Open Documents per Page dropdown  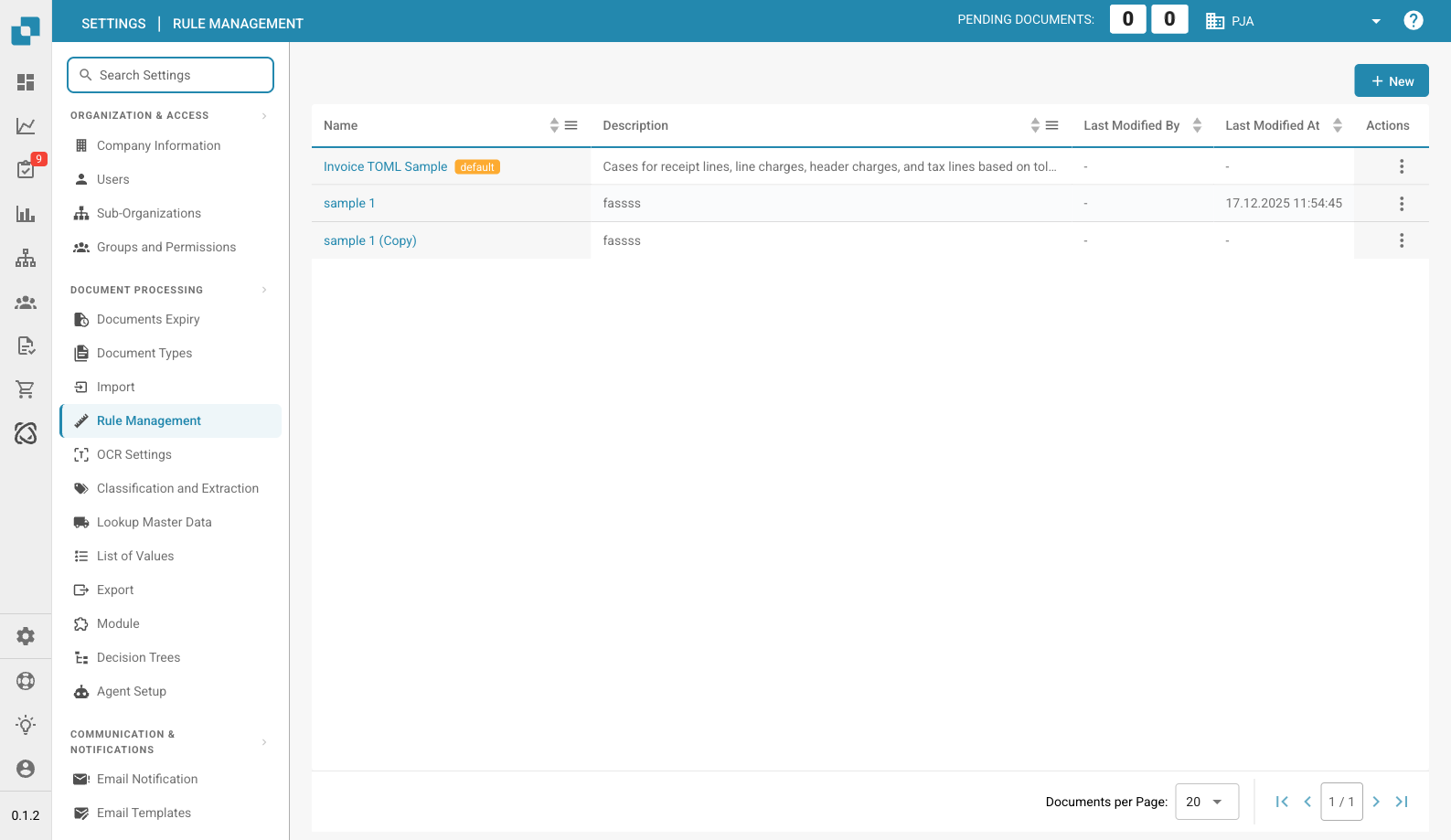click(x=1207, y=802)
